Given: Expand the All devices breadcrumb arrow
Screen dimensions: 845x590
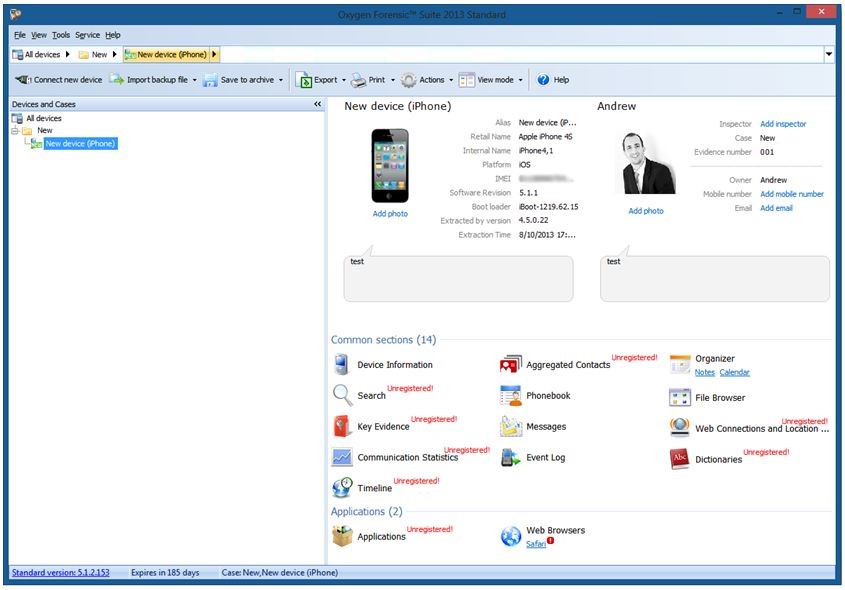Looking at the screenshot, I should click(x=67, y=54).
